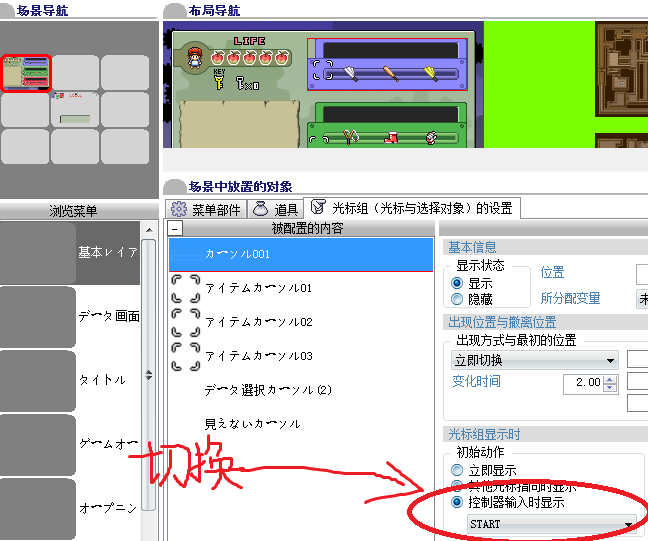Click the 所分配变量 link label
This screenshot has height=541, width=648.
tap(570, 298)
